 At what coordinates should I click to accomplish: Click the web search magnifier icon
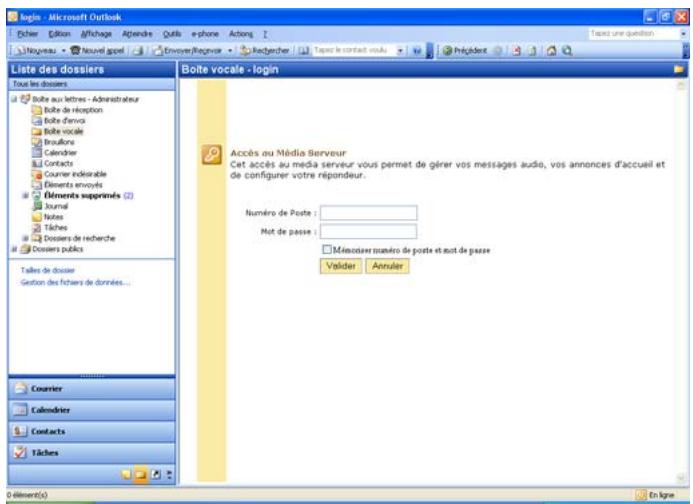tap(567, 51)
